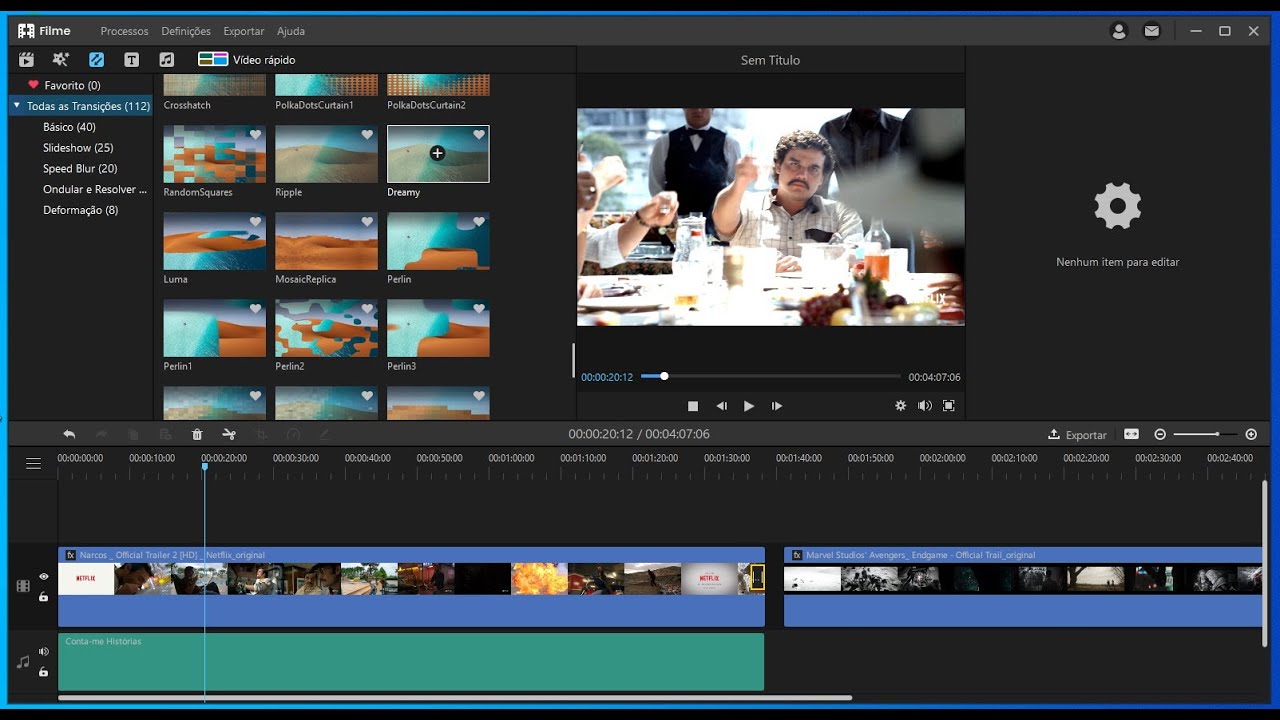Toggle the audio track lock
1280x720 pixels.
(x=44, y=672)
